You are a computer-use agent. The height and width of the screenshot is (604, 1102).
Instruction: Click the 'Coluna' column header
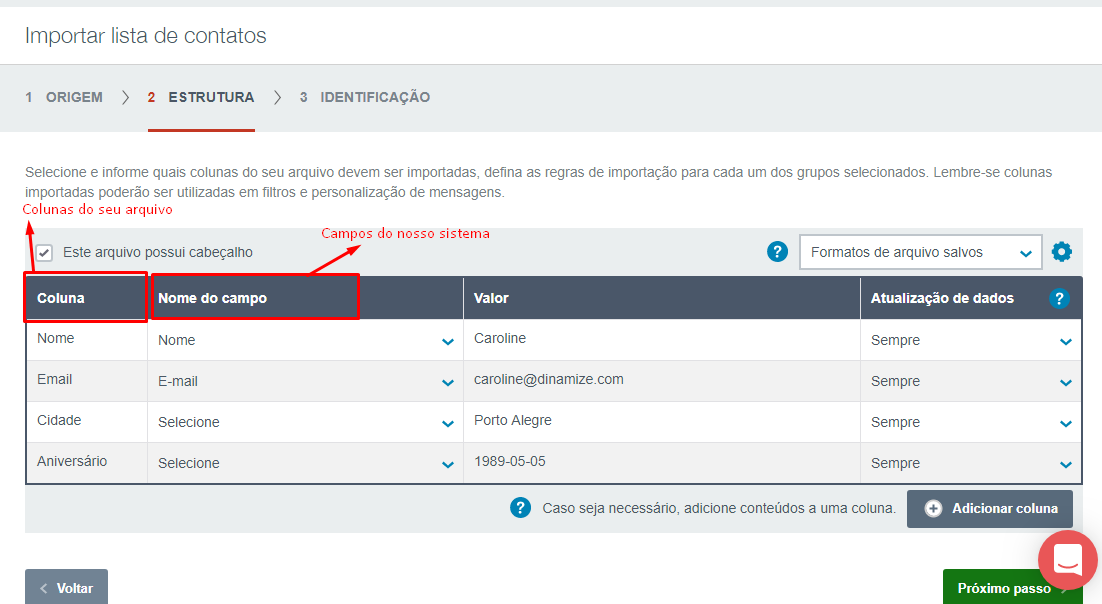pyautogui.click(x=86, y=298)
